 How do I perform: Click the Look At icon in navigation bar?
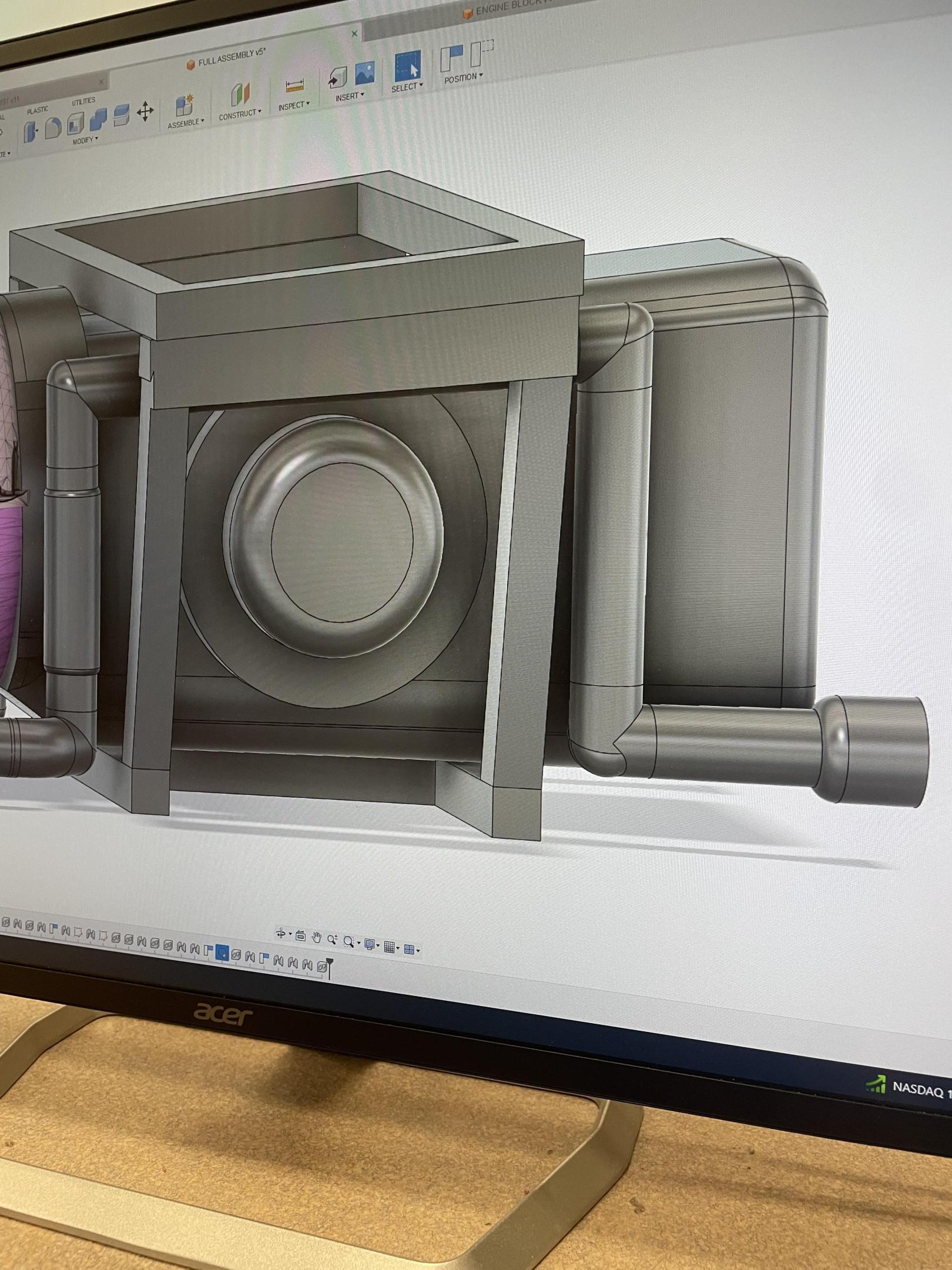pyautogui.click(x=300, y=936)
